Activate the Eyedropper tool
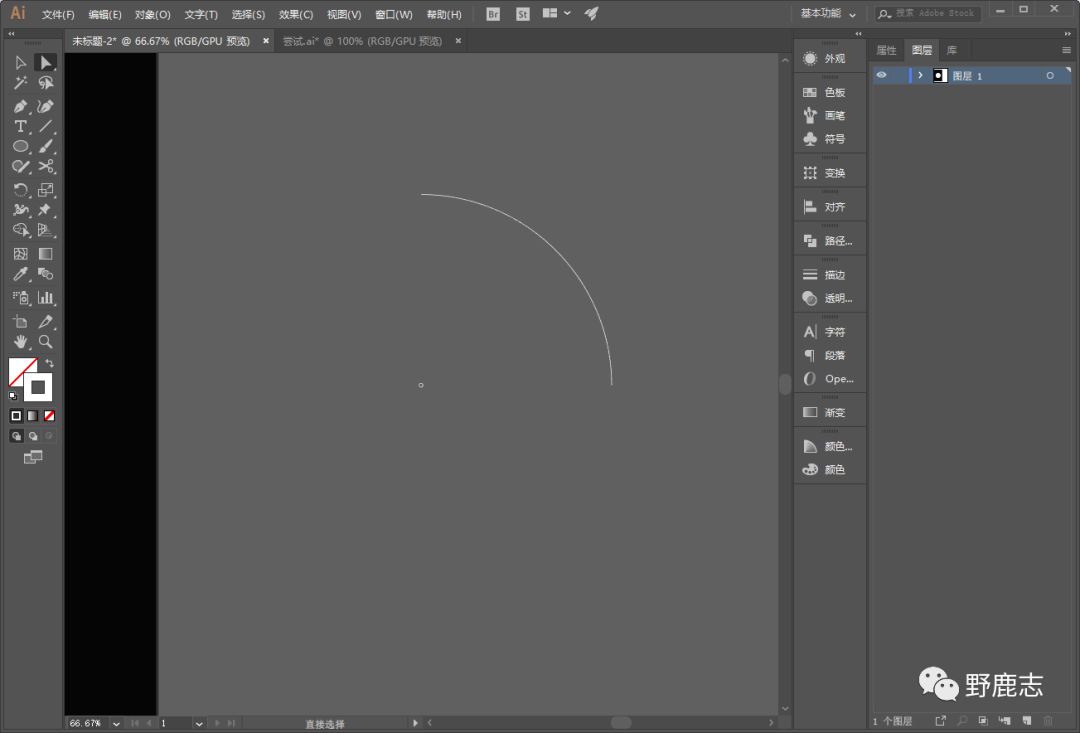 click(x=20, y=274)
